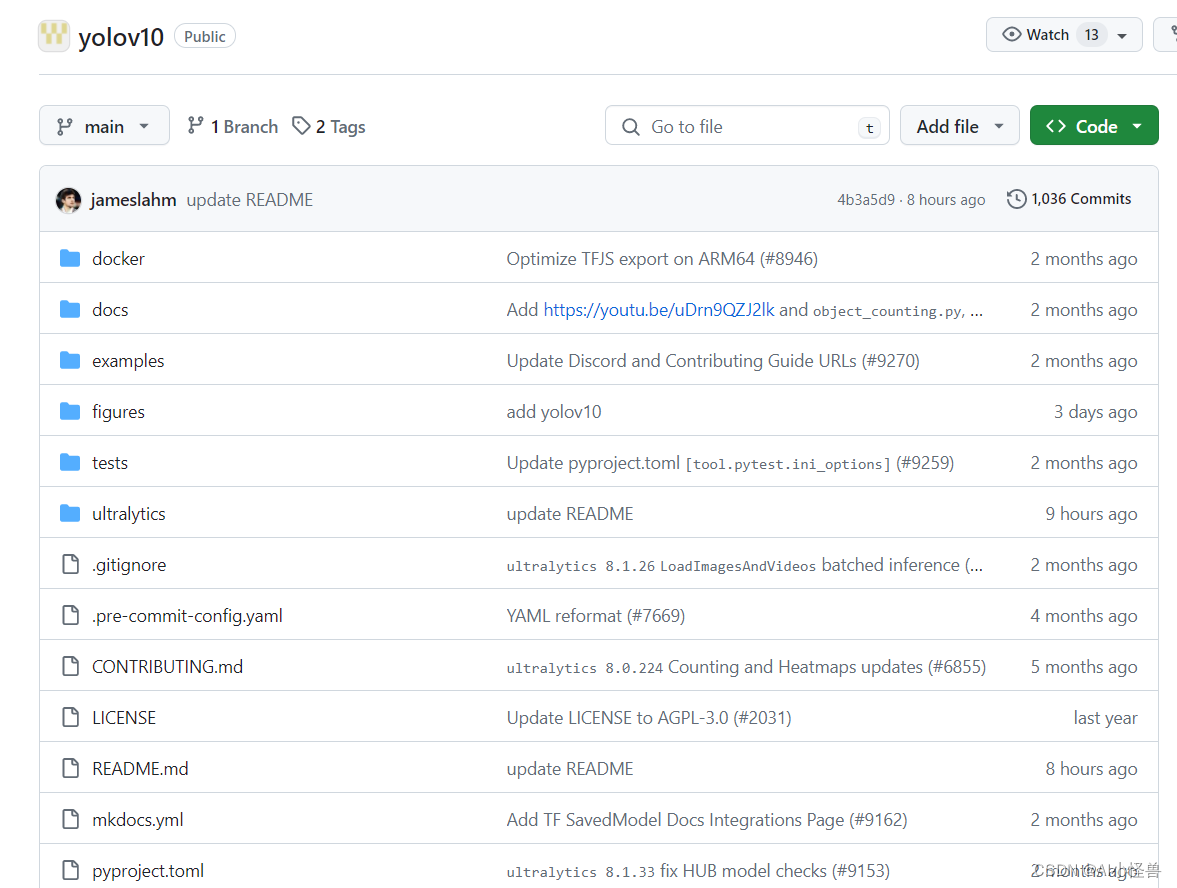Open the docs folder

110,309
